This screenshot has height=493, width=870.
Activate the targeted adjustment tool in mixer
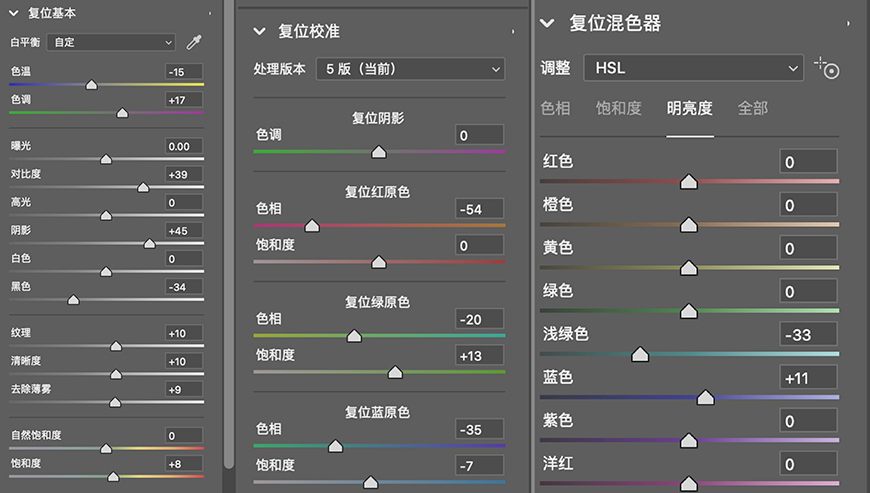click(x=826, y=68)
